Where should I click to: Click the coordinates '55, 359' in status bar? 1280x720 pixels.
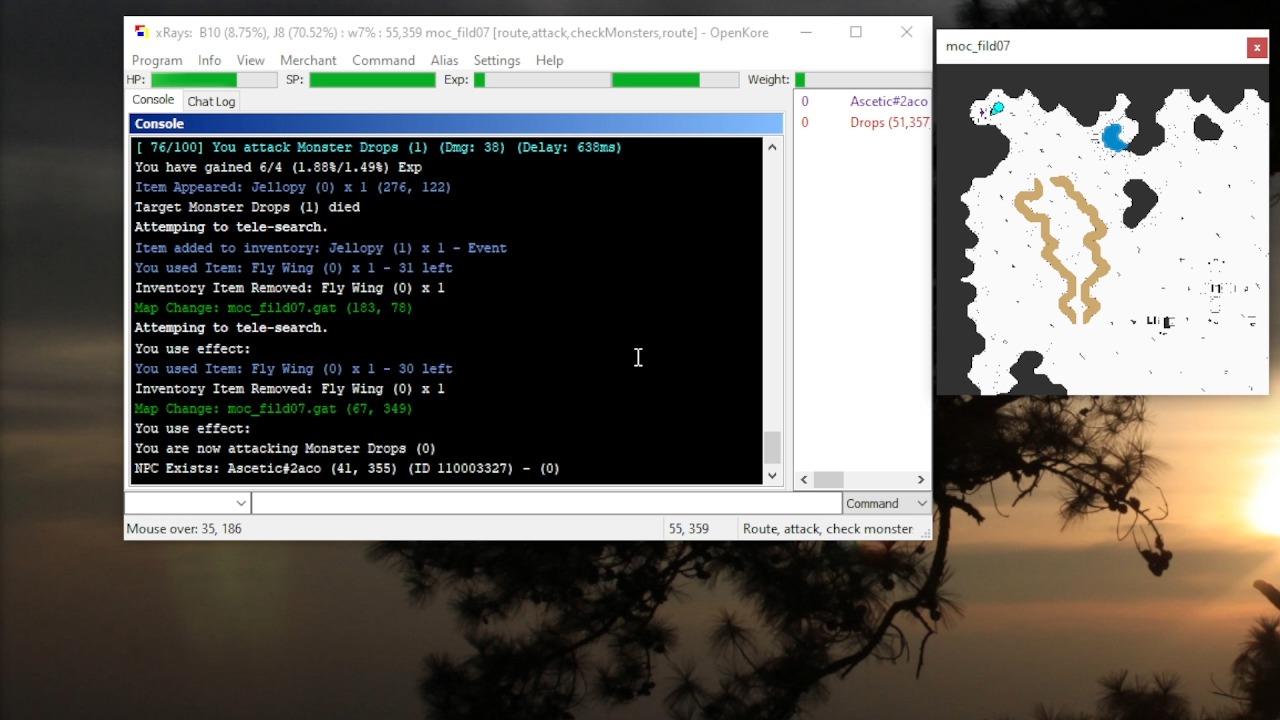pos(689,529)
